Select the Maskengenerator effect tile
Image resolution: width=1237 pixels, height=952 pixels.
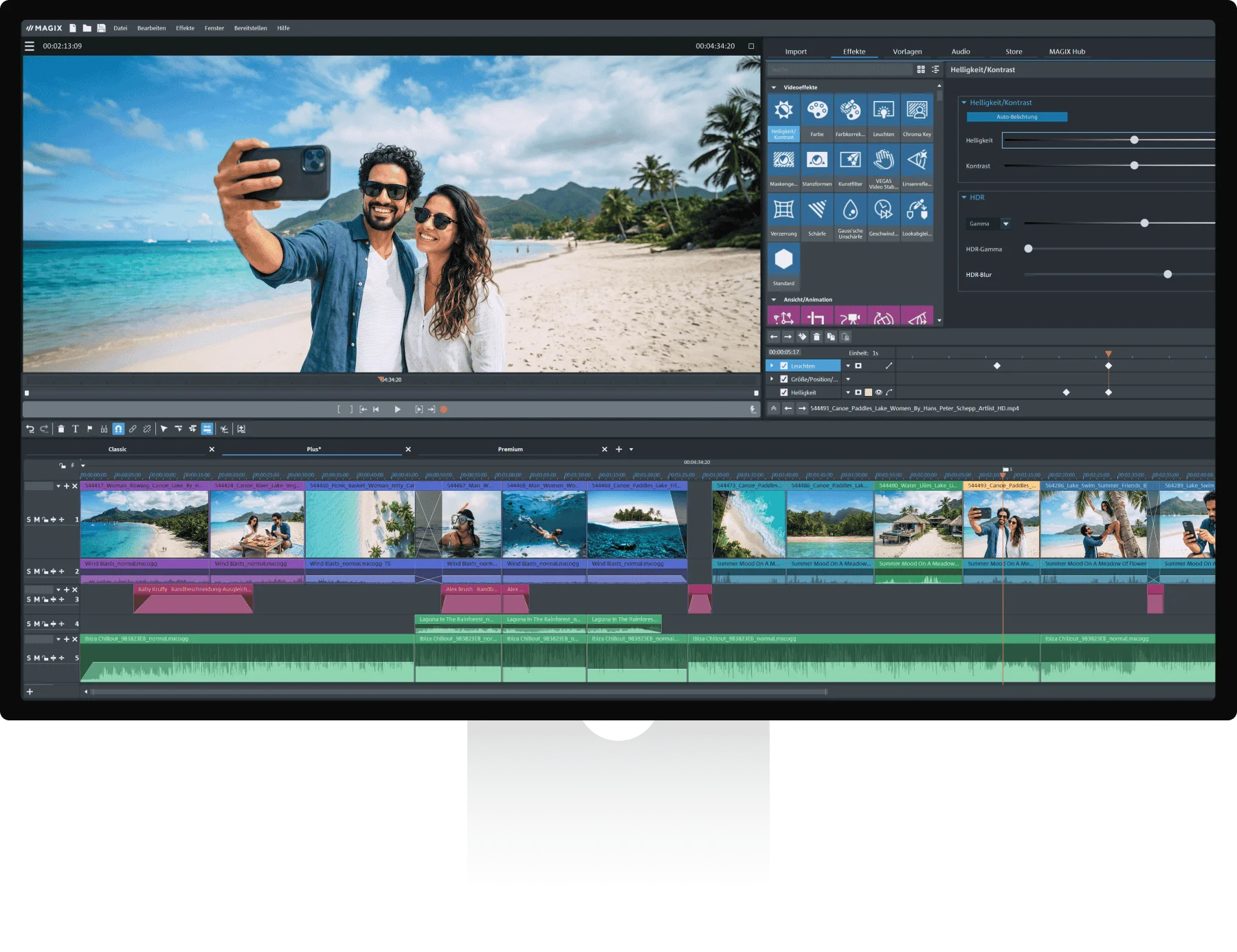coord(783,167)
